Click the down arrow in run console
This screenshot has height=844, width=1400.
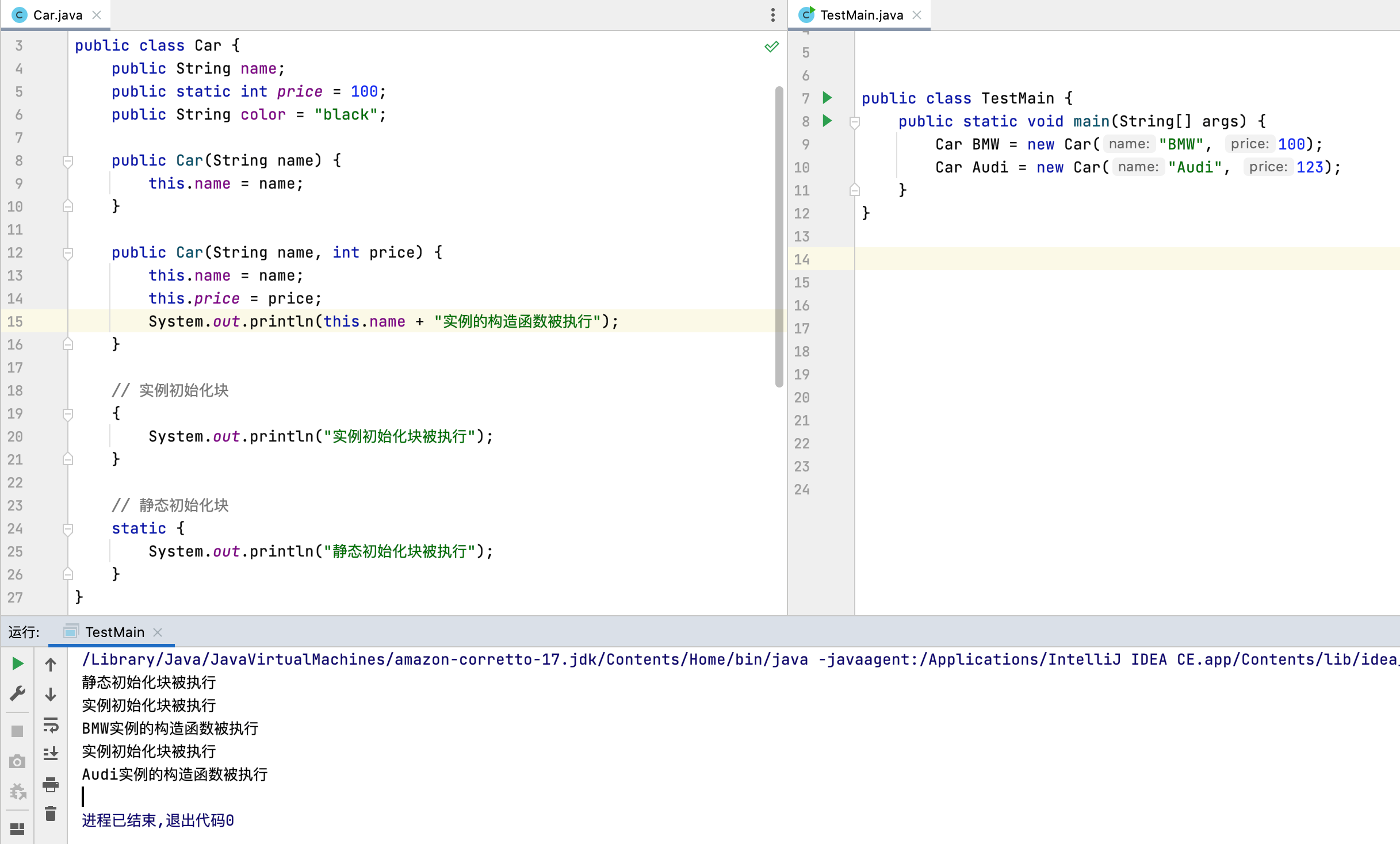(x=51, y=695)
